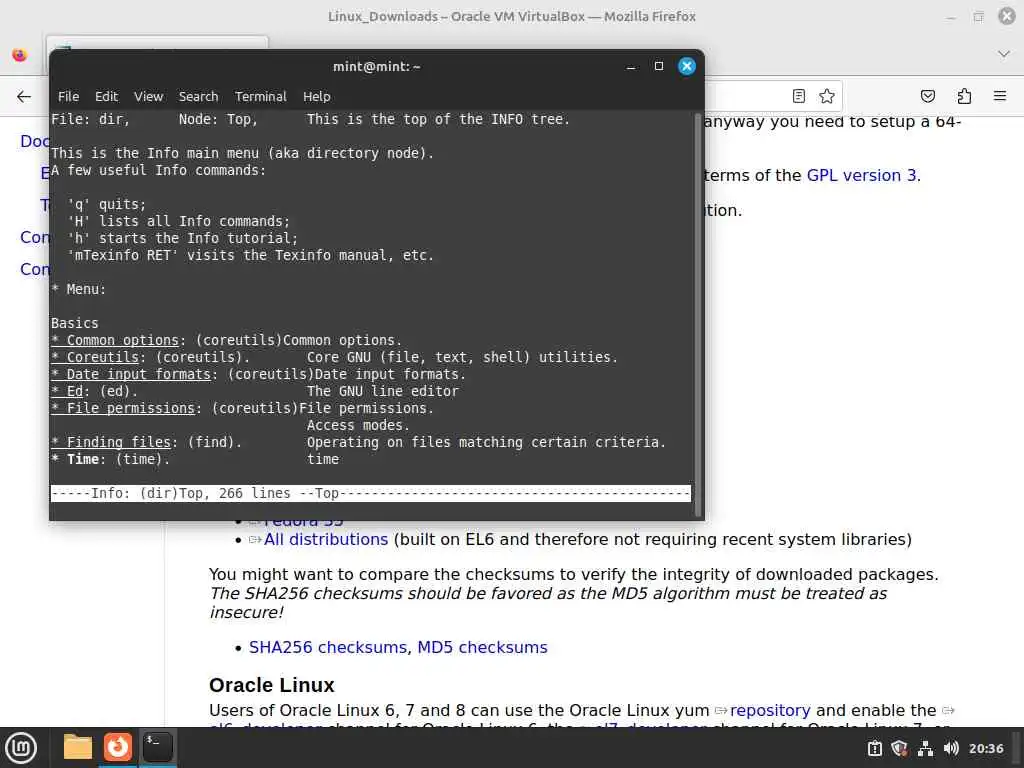Click the Info status line in terminal
1024x768 pixels.
pyautogui.click(x=370, y=493)
